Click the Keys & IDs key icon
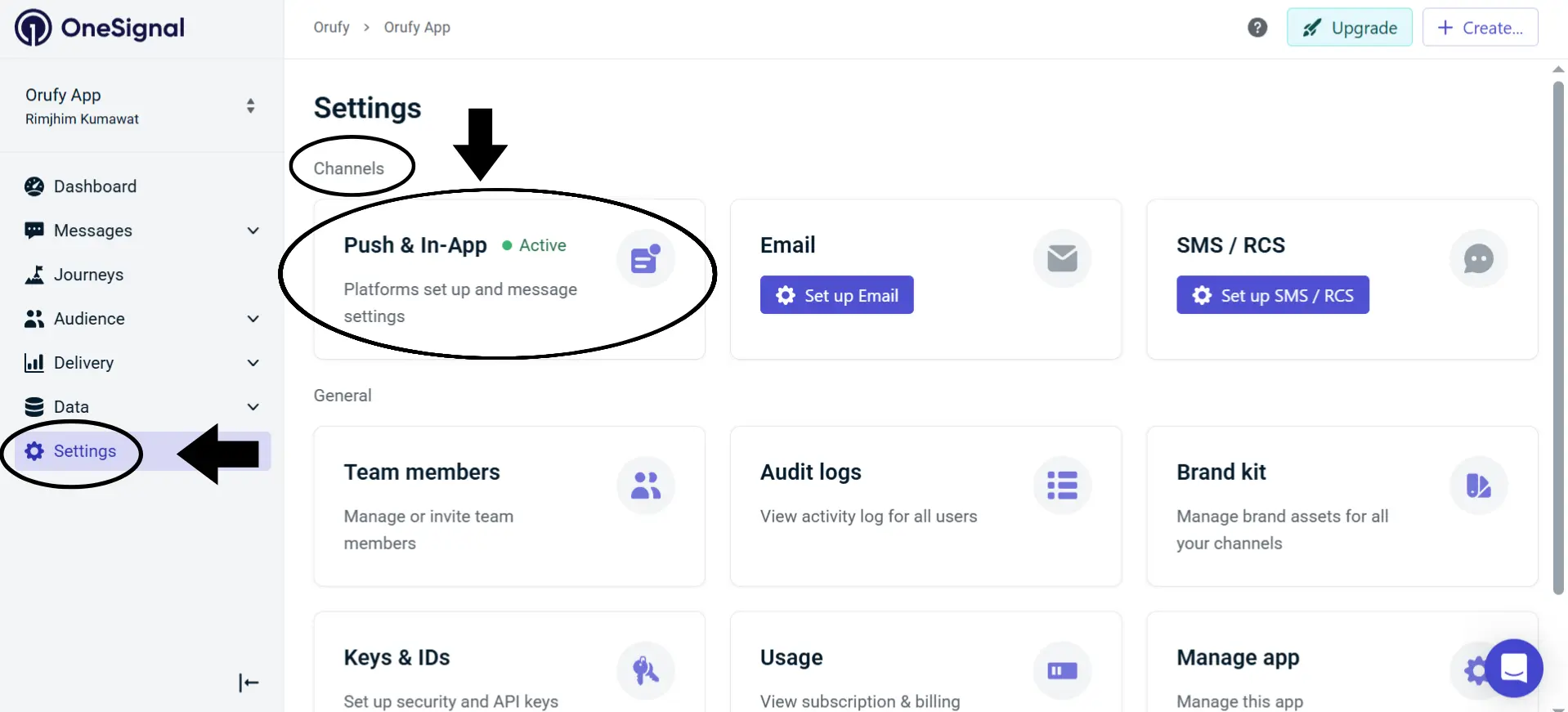Image resolution: width=1568 pixels, height=712 pixels. pyautogui.click(x=646, y=671)
